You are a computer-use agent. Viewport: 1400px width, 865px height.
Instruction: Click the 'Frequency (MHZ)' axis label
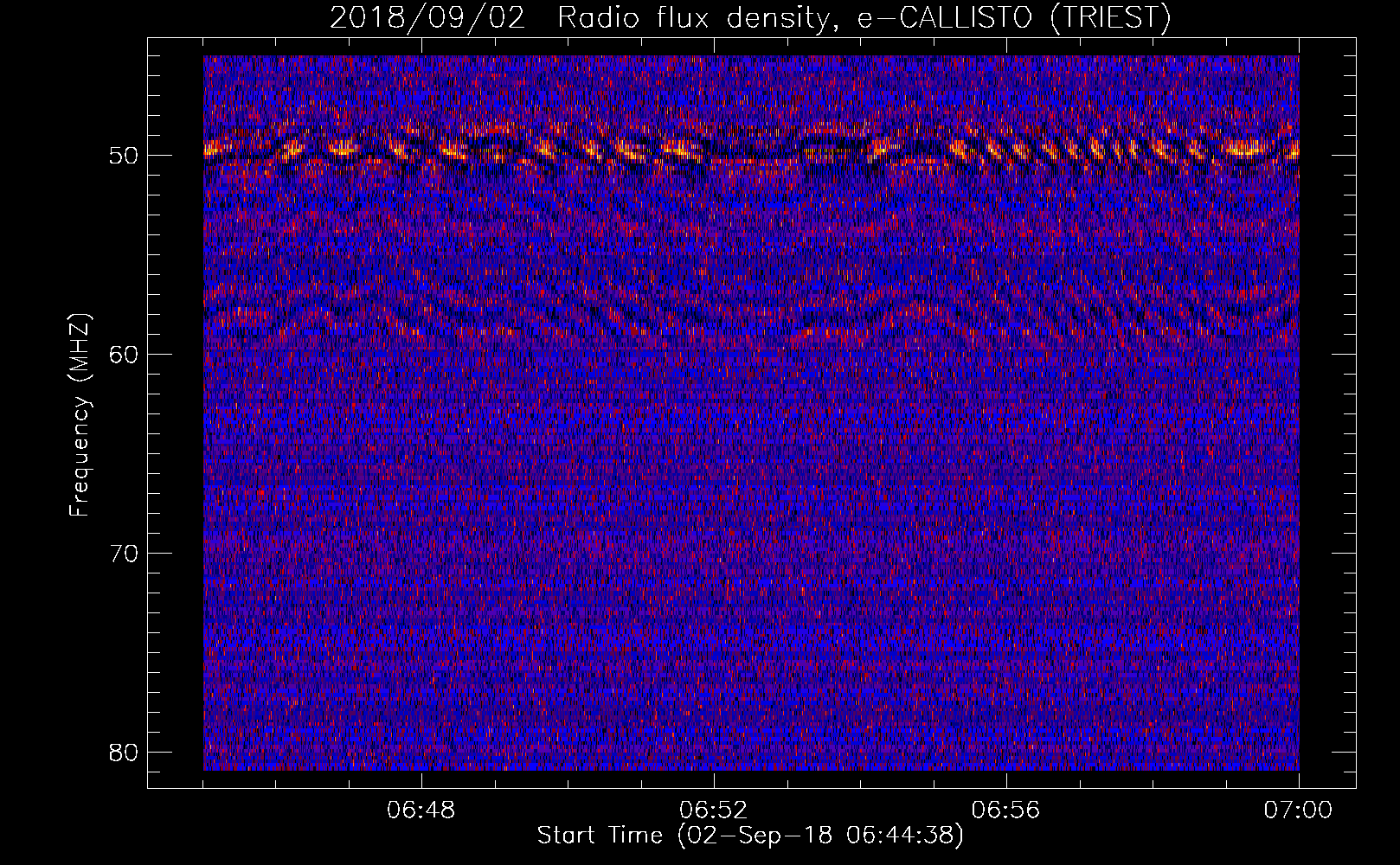point(80,416)
